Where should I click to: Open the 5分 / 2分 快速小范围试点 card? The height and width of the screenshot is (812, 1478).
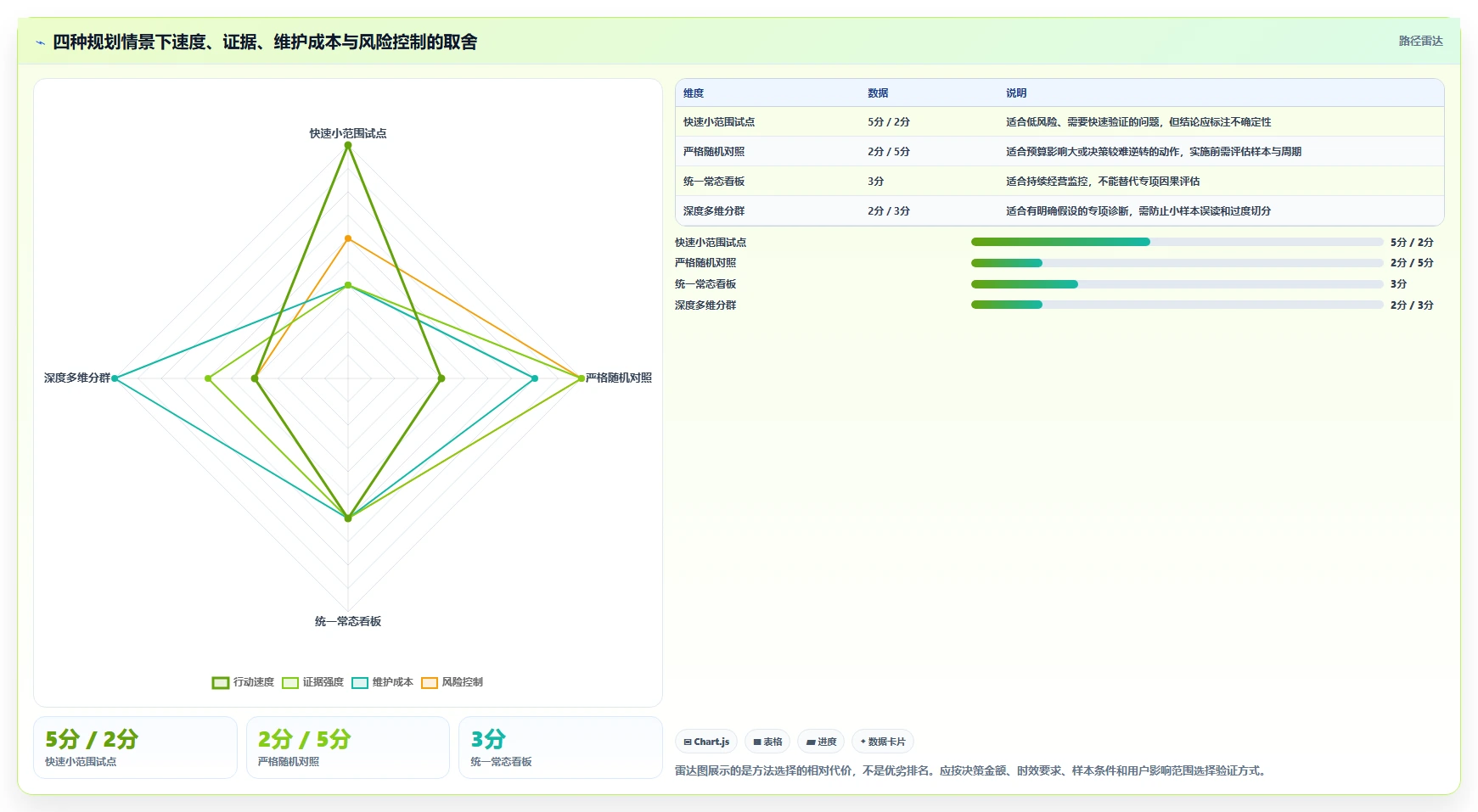click(x=135, y=748)
